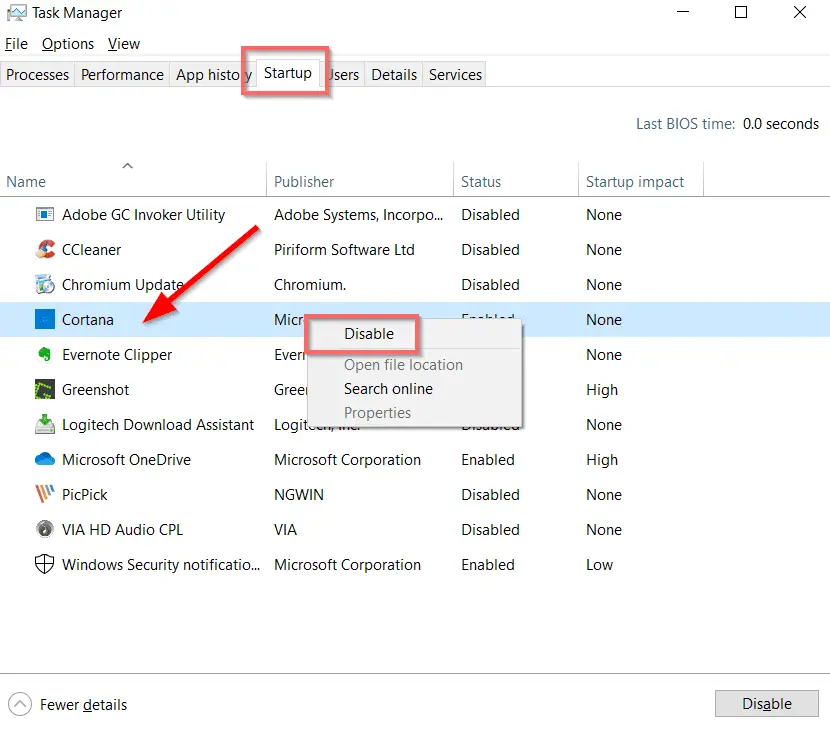Open the Options menu

[x=68, y=43]
